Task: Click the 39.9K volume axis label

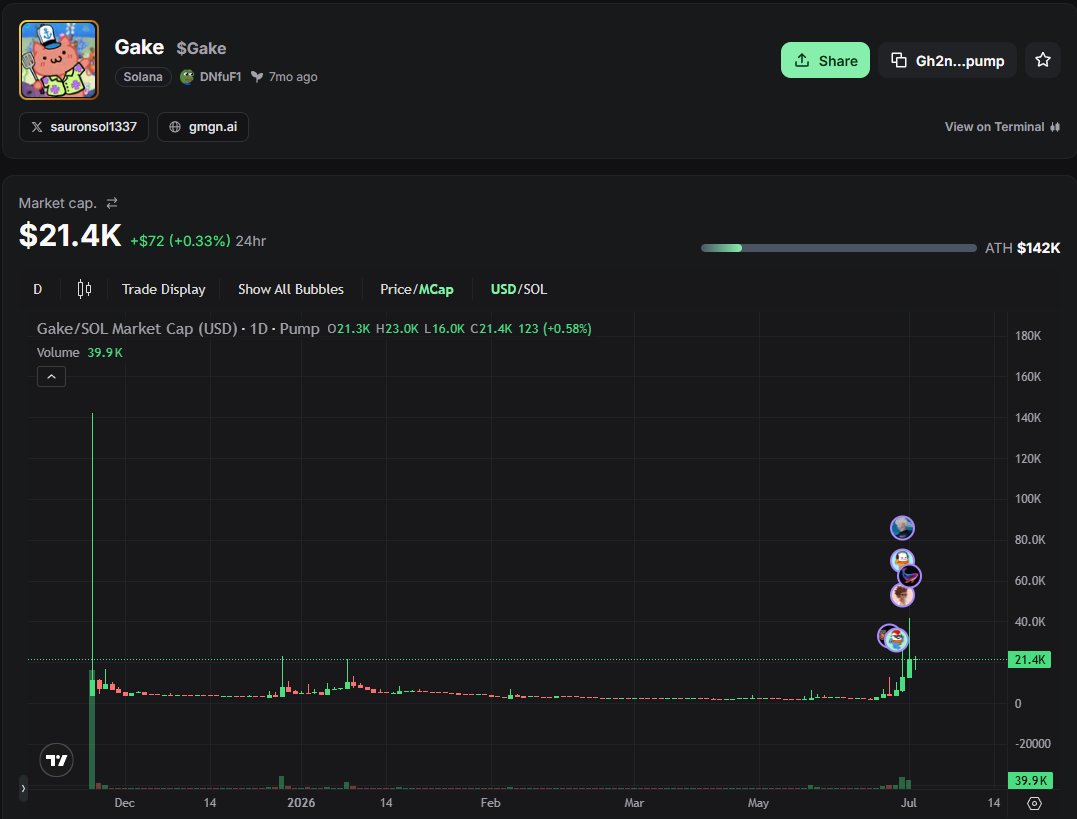Action: pyautogui.click(x=1029, y=781)
